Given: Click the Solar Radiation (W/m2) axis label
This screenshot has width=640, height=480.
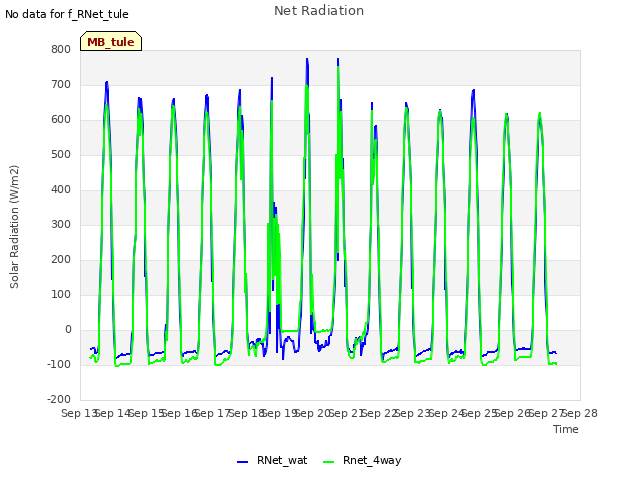Looking at the screenshot, I should pyautogui.click(x=14, y=227).
